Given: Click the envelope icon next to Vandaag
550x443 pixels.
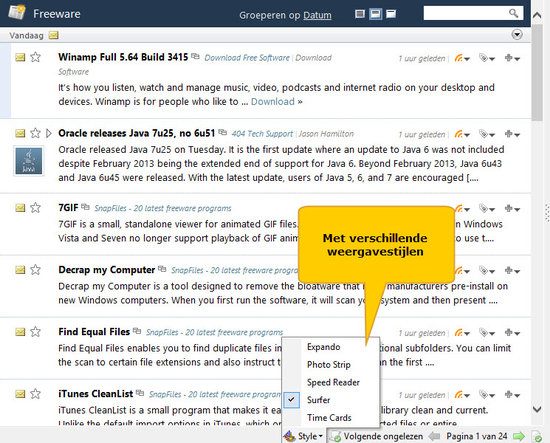Looking at the screenshot, I should [x=54, y=35].
